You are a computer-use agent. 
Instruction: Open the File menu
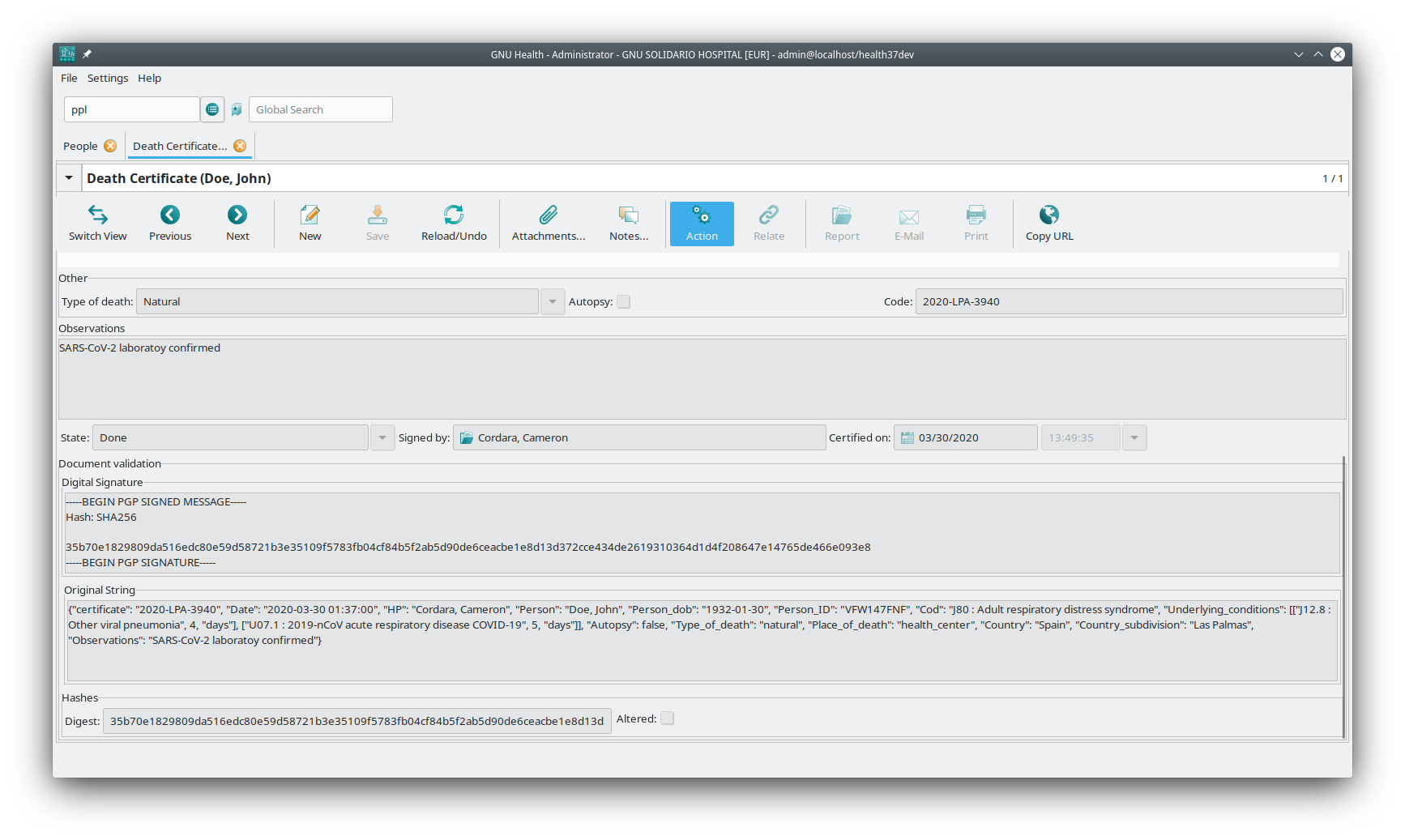pos(69,79)
